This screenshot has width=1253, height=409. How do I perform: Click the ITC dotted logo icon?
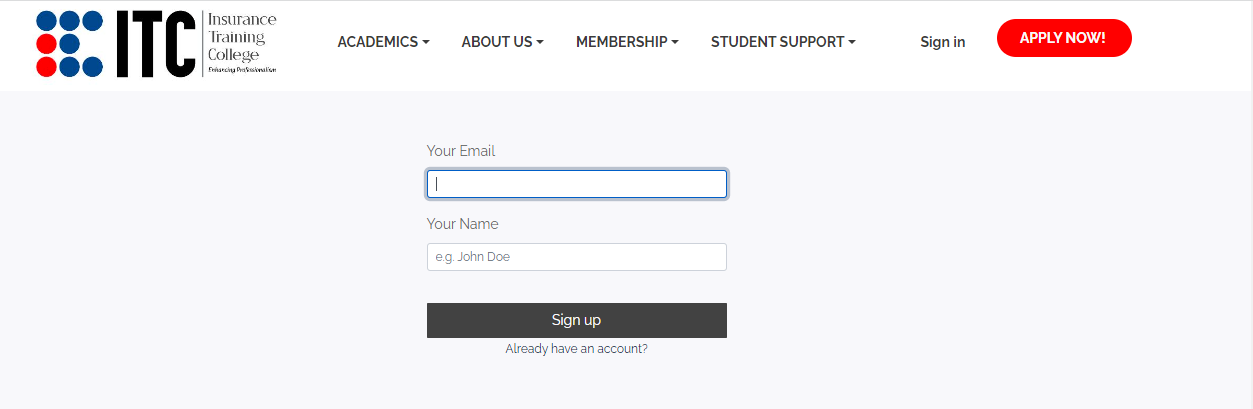click(69, 44)
